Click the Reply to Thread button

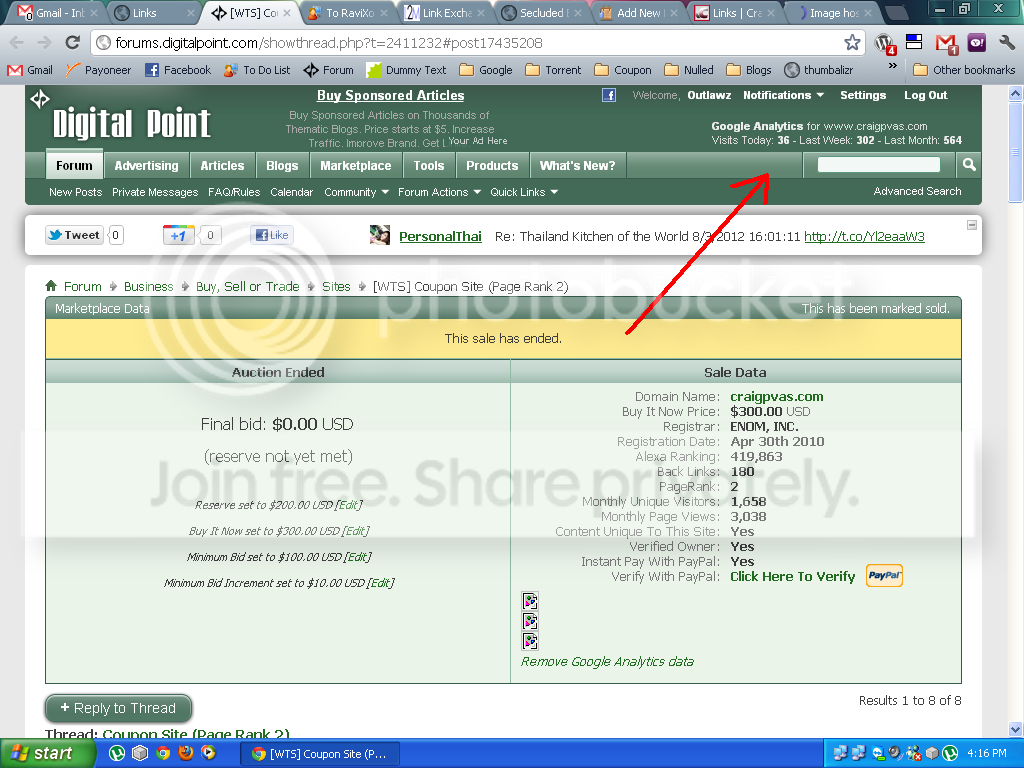pyautogui.click(x=118, y=708)
